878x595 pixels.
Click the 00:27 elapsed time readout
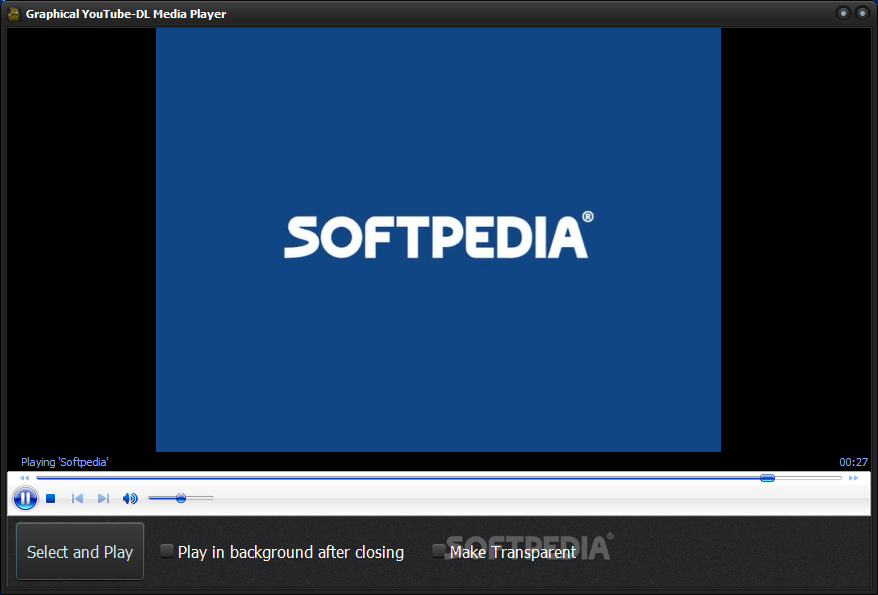(x=853, y=462)
